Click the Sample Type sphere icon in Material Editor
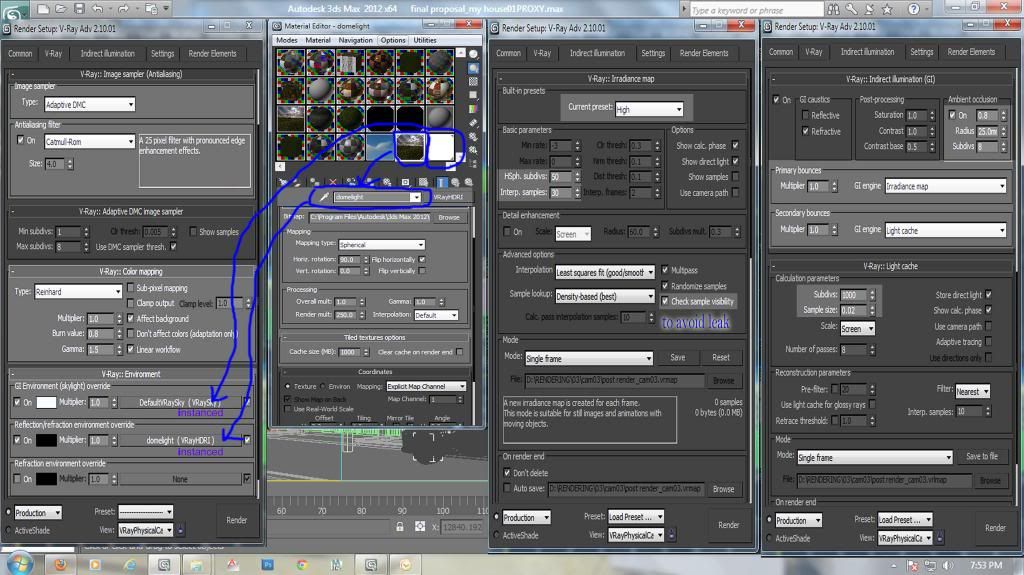Image resolution: width=1024 pixels, height=575 pixels. 473,54
